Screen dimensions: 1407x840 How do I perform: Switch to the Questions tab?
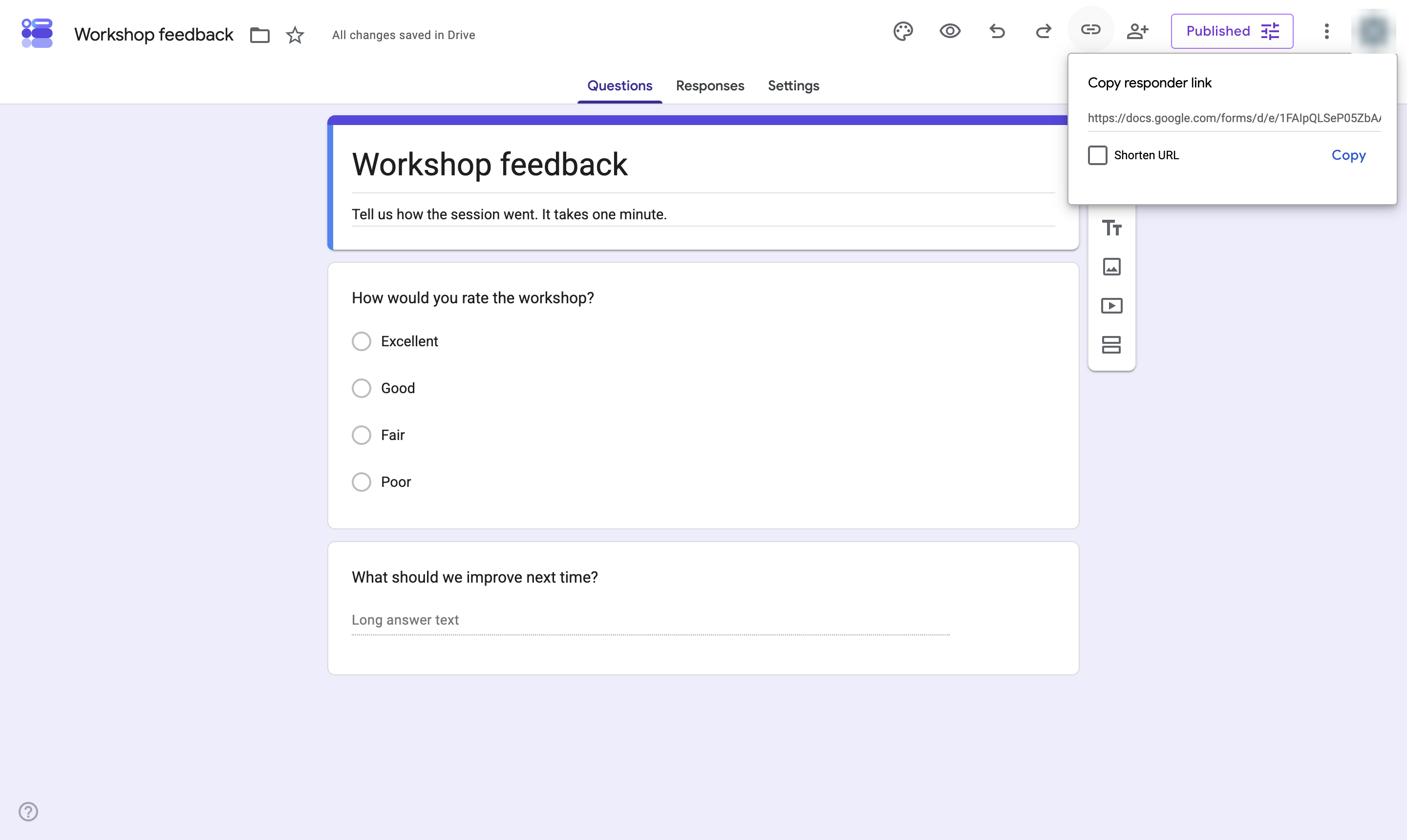coord(619,85)
